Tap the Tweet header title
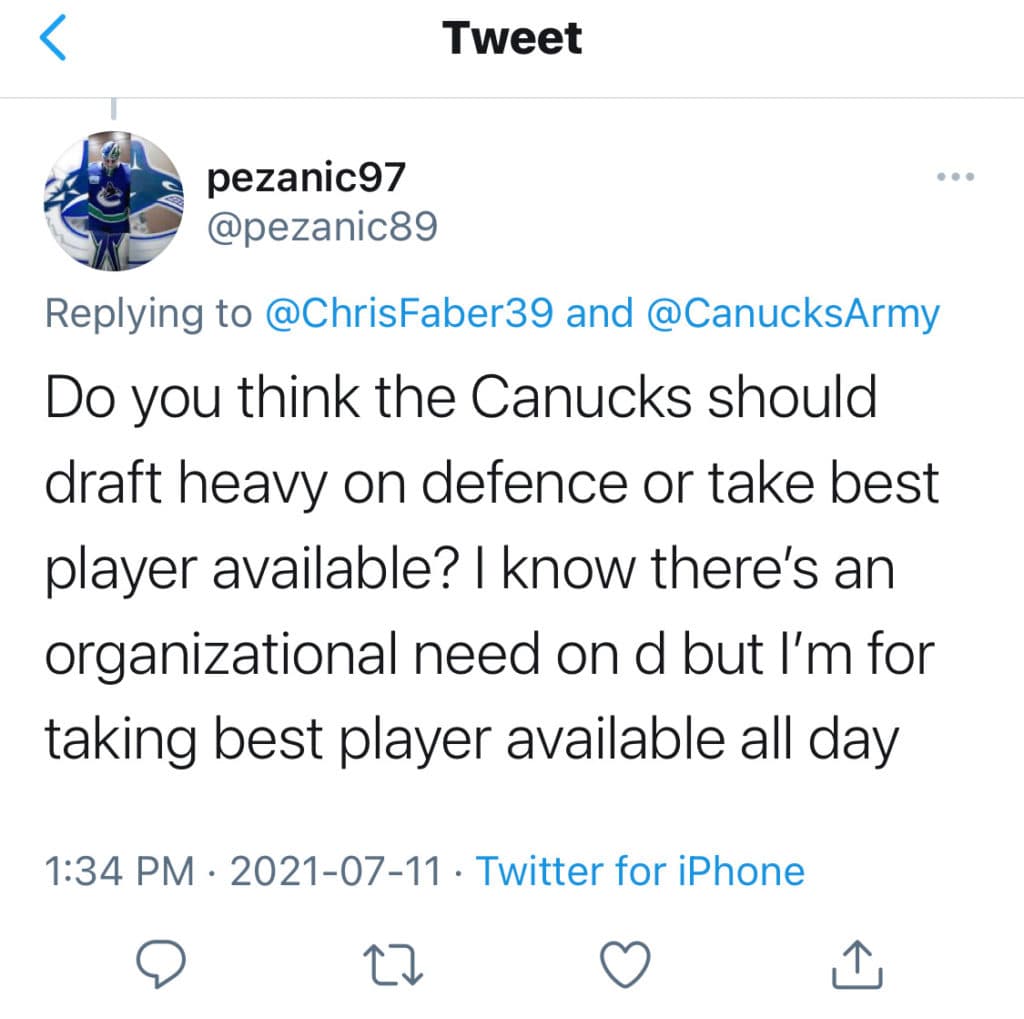1024x1019 pixels. [512, 39]
